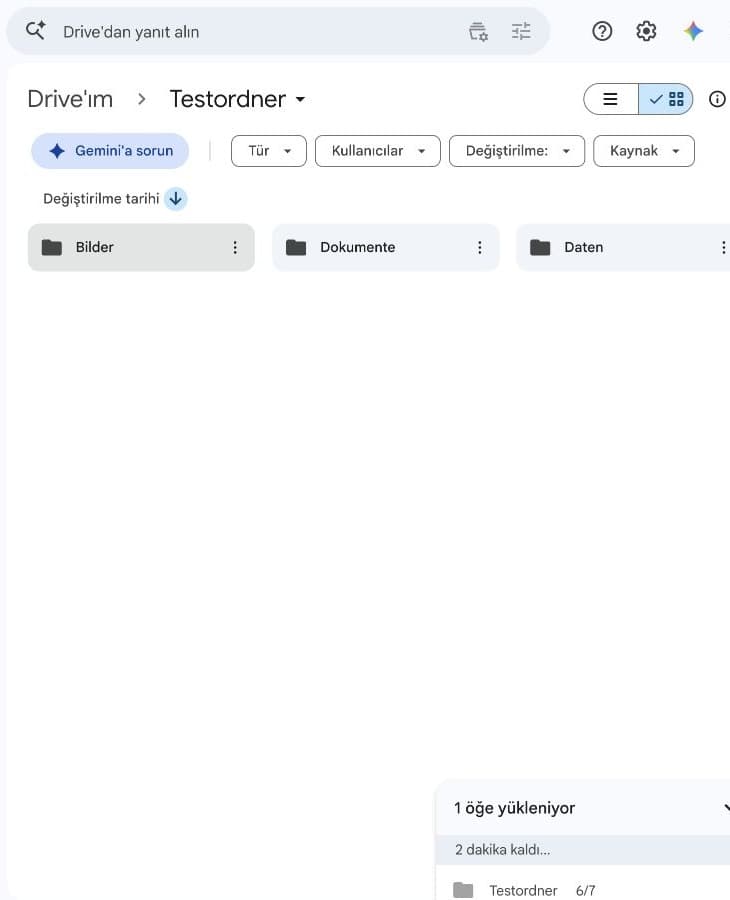Click the Drive'dan yanıt alın search field
The width and height of the screenshot is (730, 900).
(278, 32)
